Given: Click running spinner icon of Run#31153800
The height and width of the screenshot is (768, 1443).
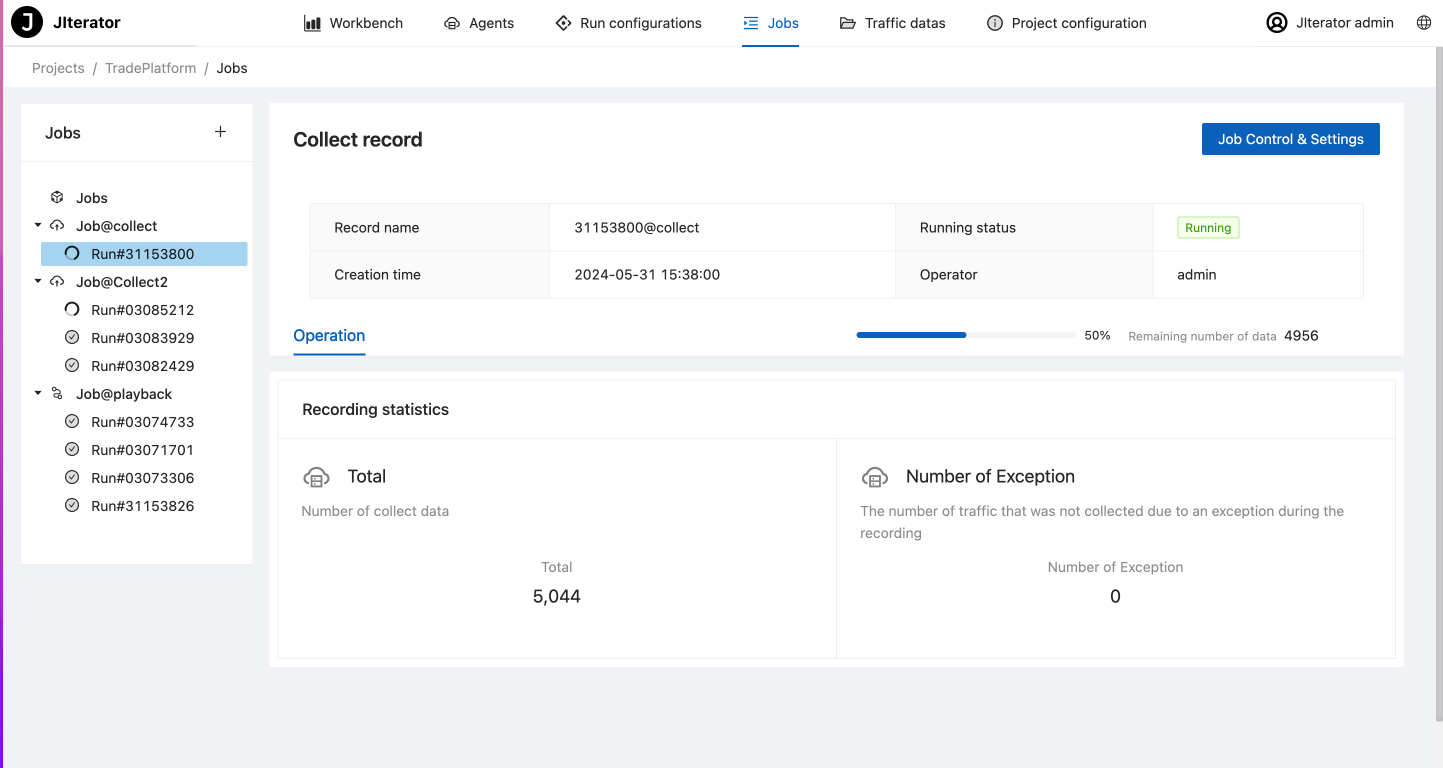Looking at the screenshot, I should tap(72, 254).
